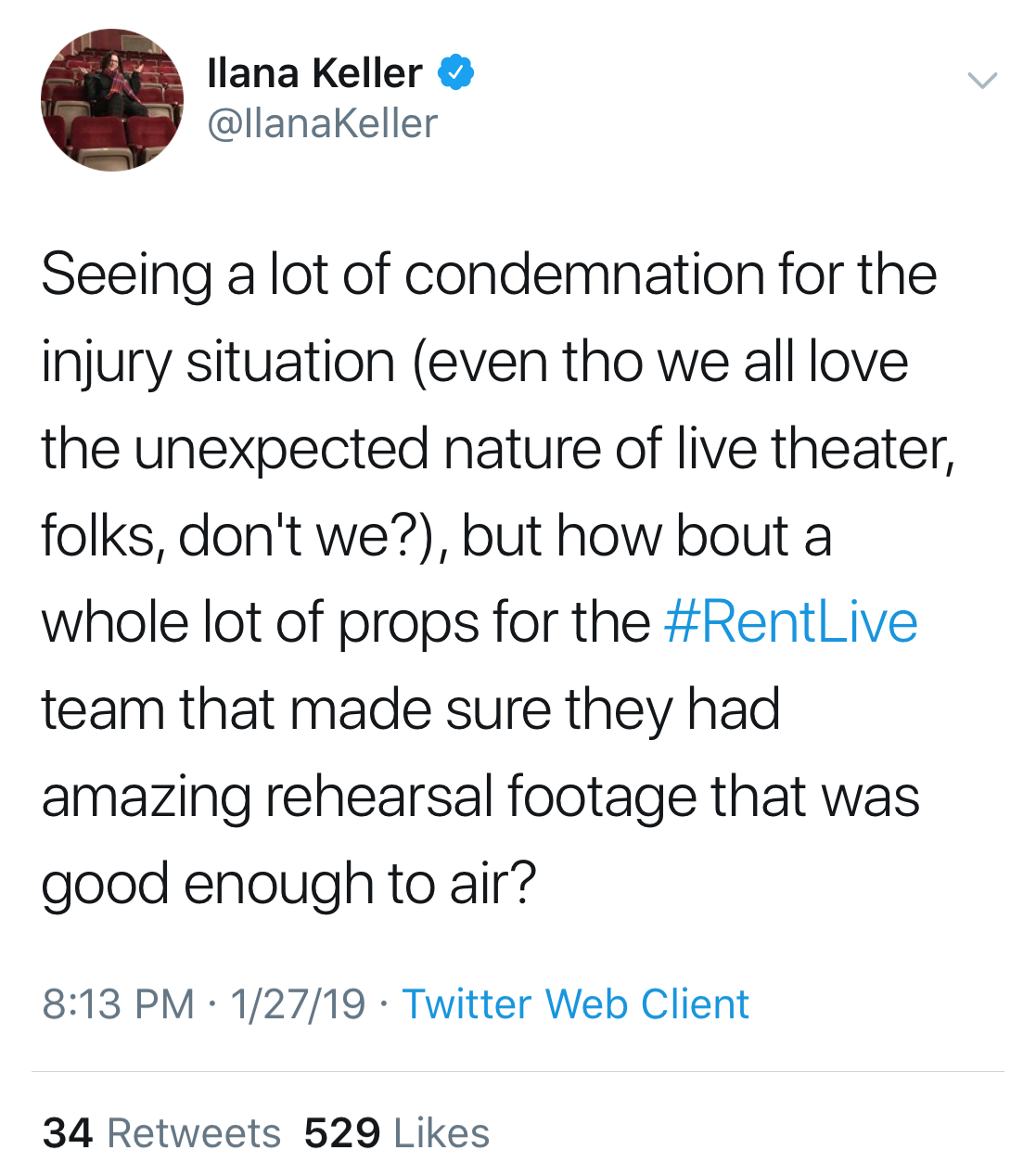Click 'injury situation' in the tweet text

click(x=218, y=362)
